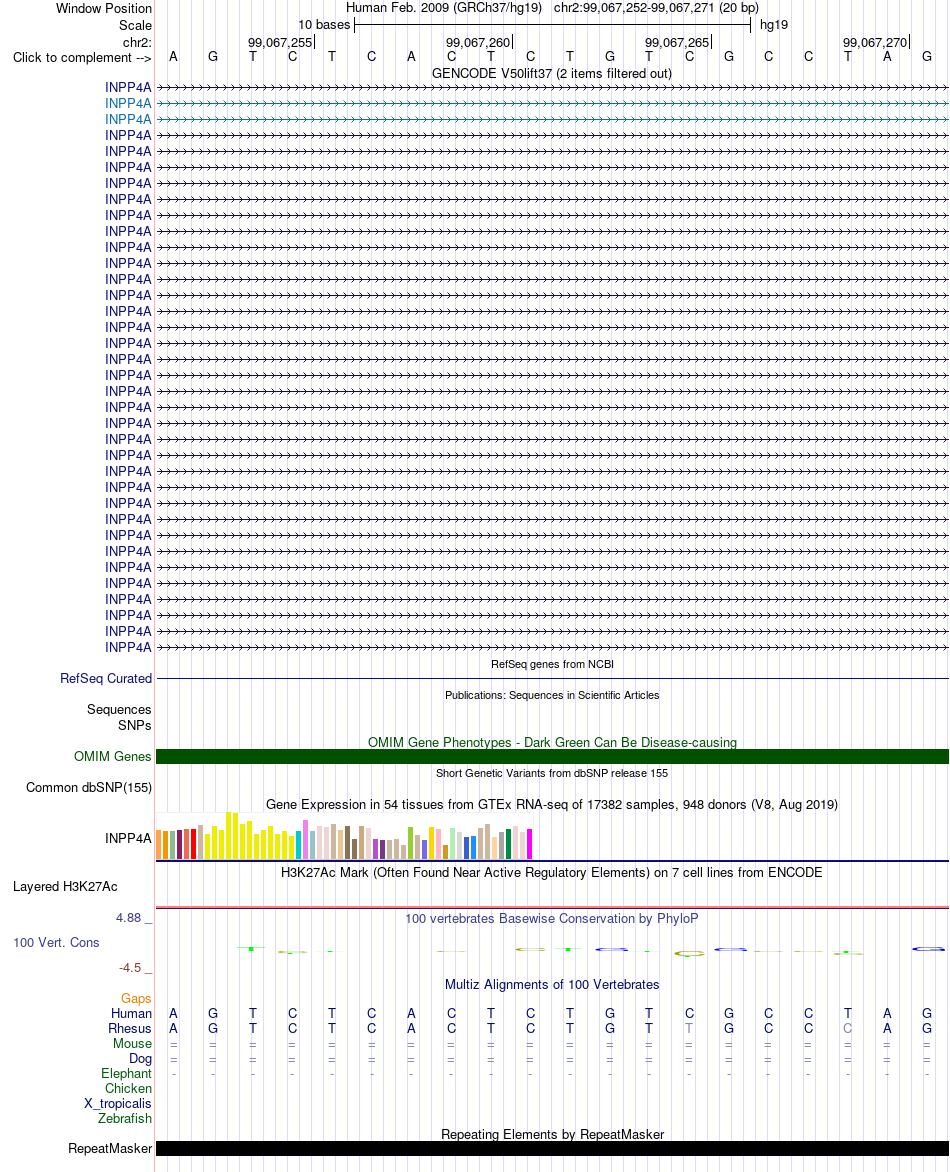The image size is (950, 1172).
Task: Click the Mouse alignment row label
Action: tap(132, 1043)
